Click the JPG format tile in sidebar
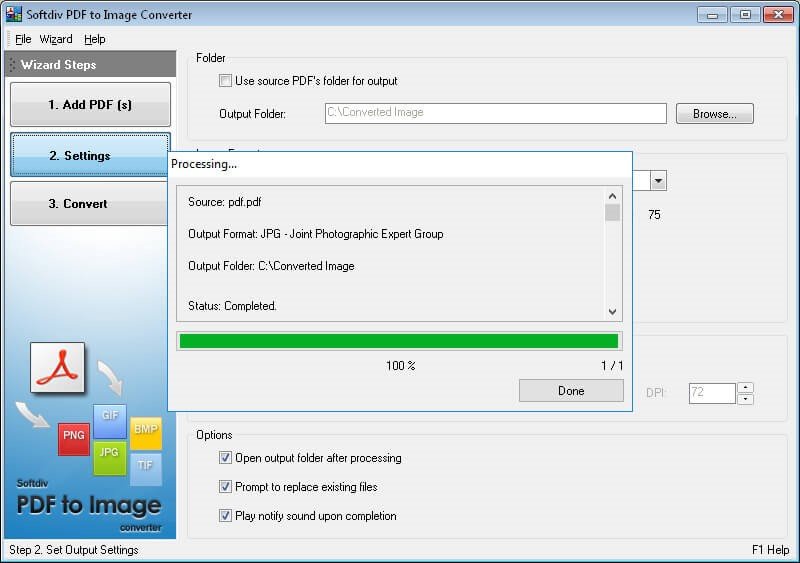800x563 pixels. [x=109, y=458]
